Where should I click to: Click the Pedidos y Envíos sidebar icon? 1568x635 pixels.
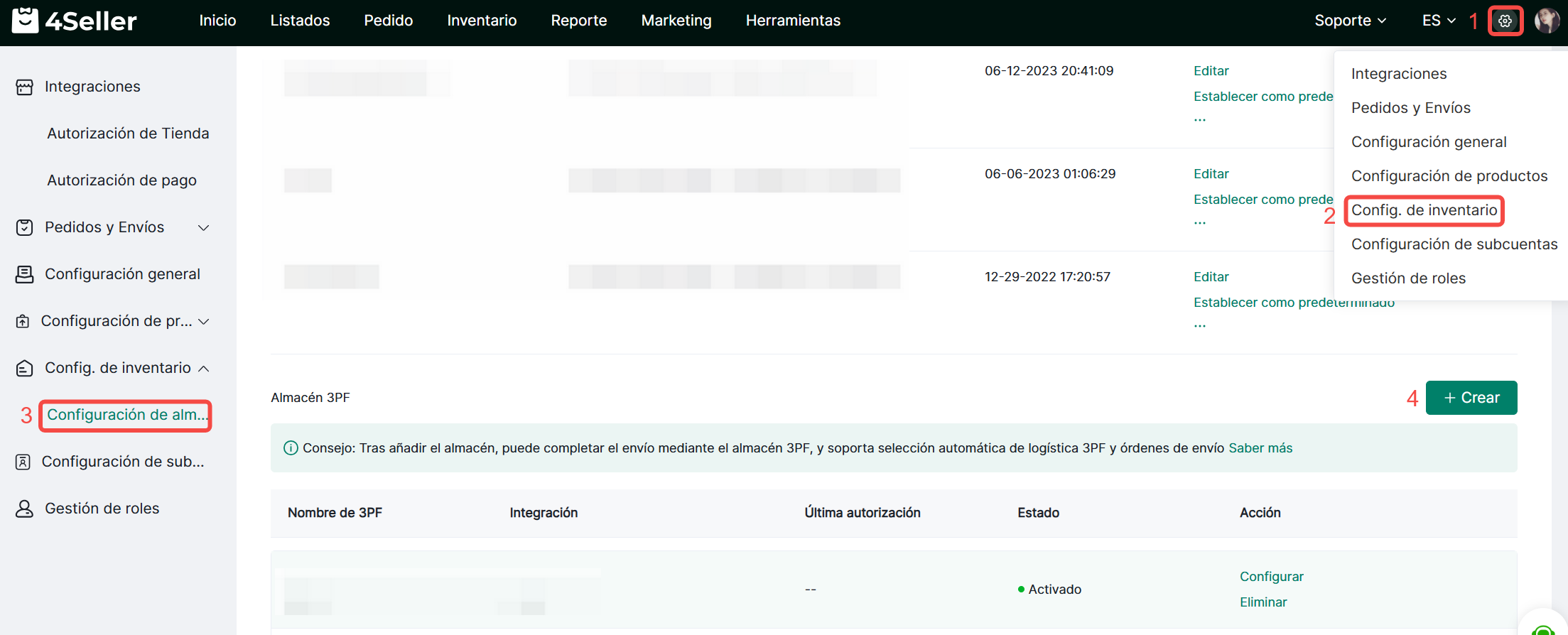25,227
